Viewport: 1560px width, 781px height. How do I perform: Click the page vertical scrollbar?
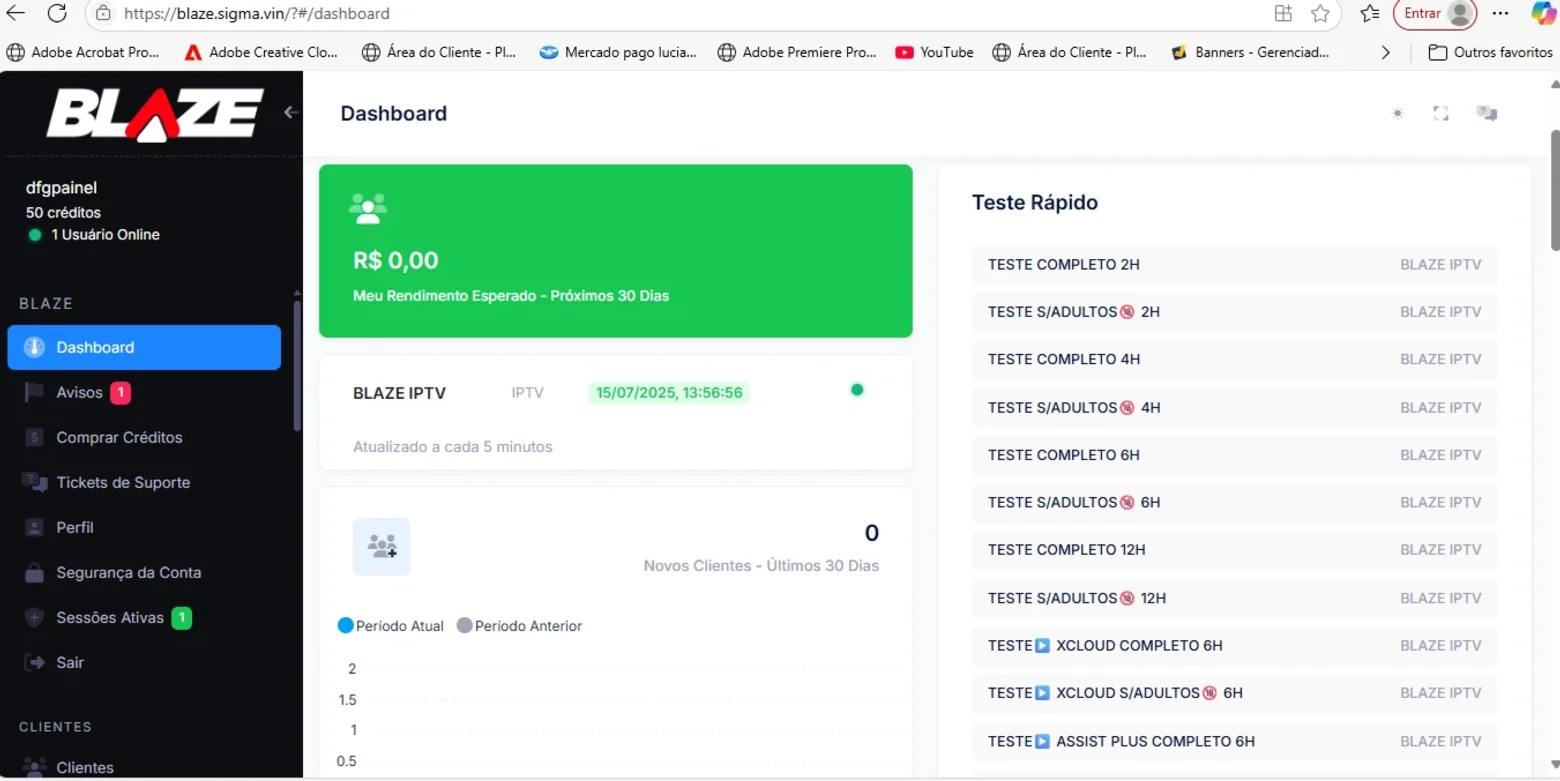pyautogui.click(x=1555, y=190)
